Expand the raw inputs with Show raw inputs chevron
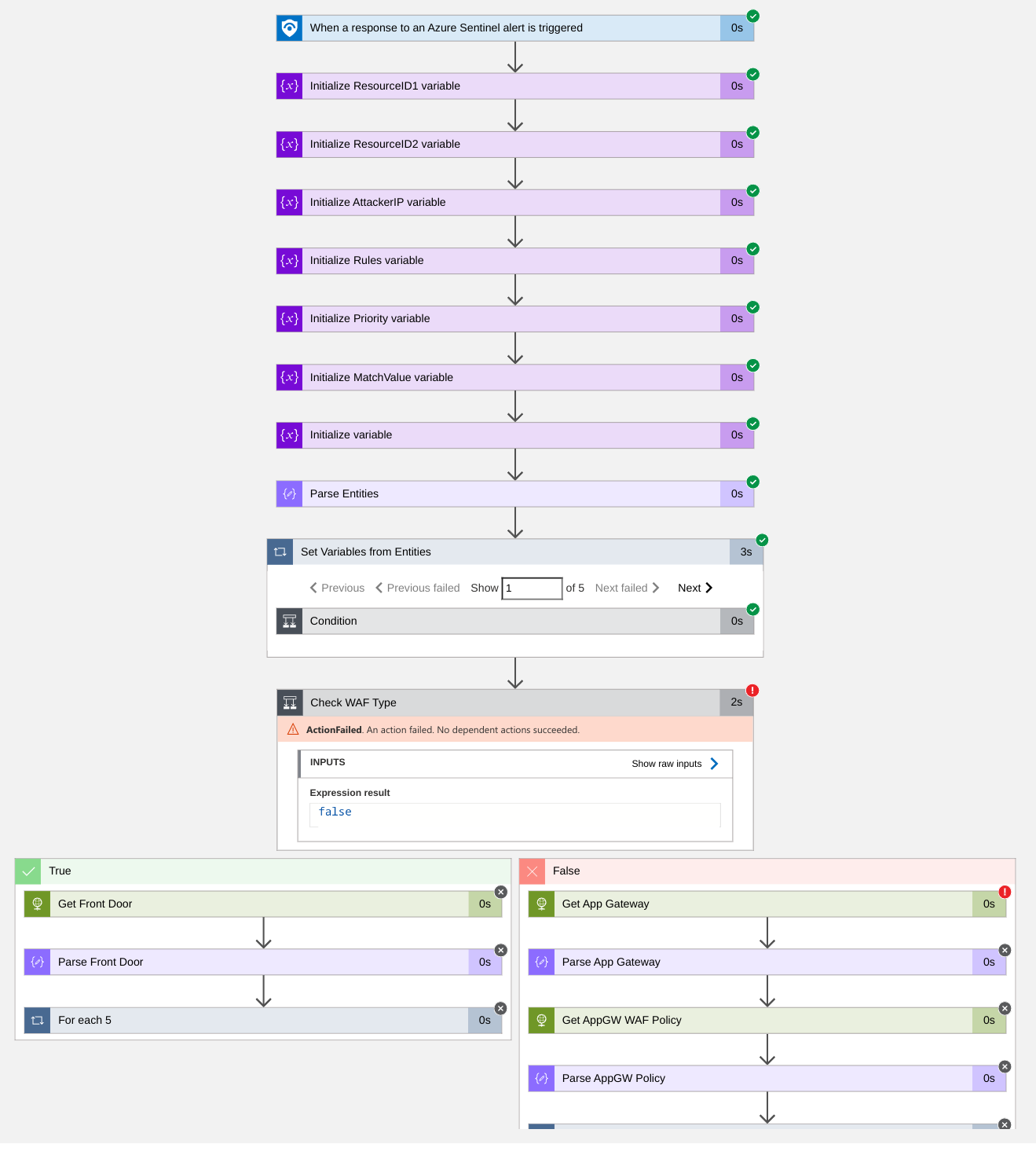1036x1155 pixels. point(714,763)
